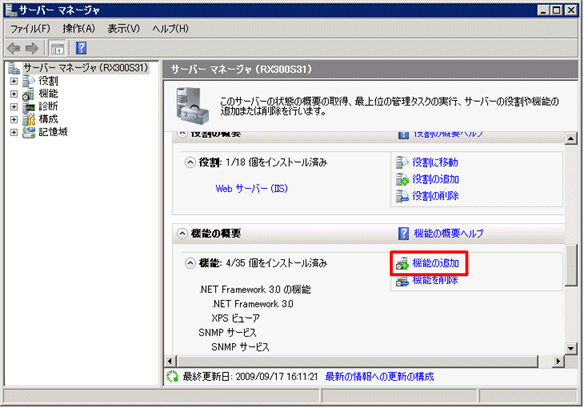Click the server toolbox icon in header

193,106
